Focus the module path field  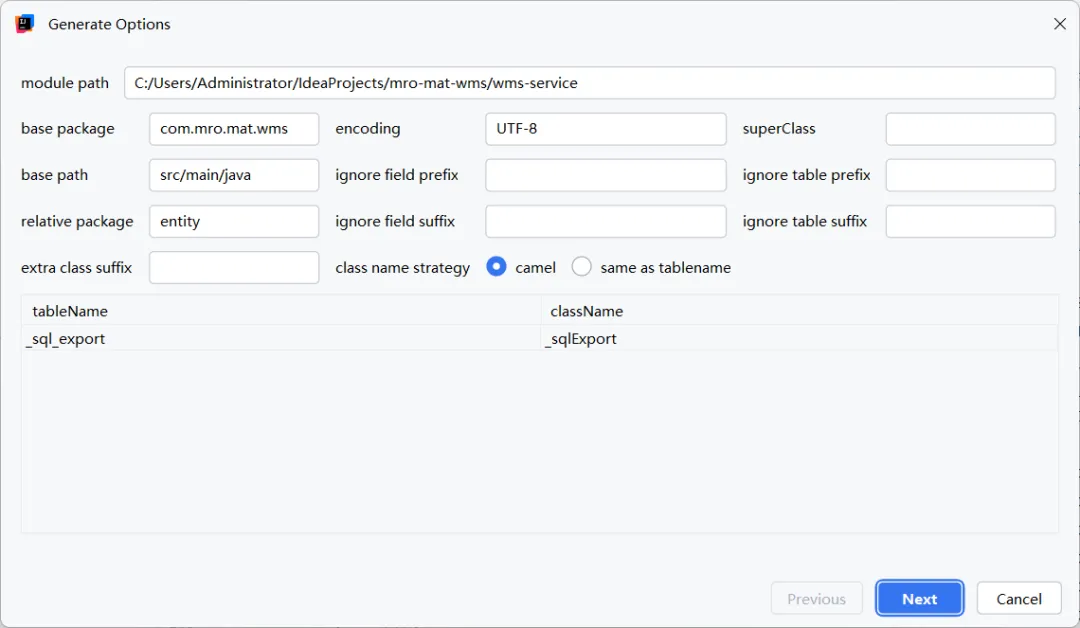[590, 83]
